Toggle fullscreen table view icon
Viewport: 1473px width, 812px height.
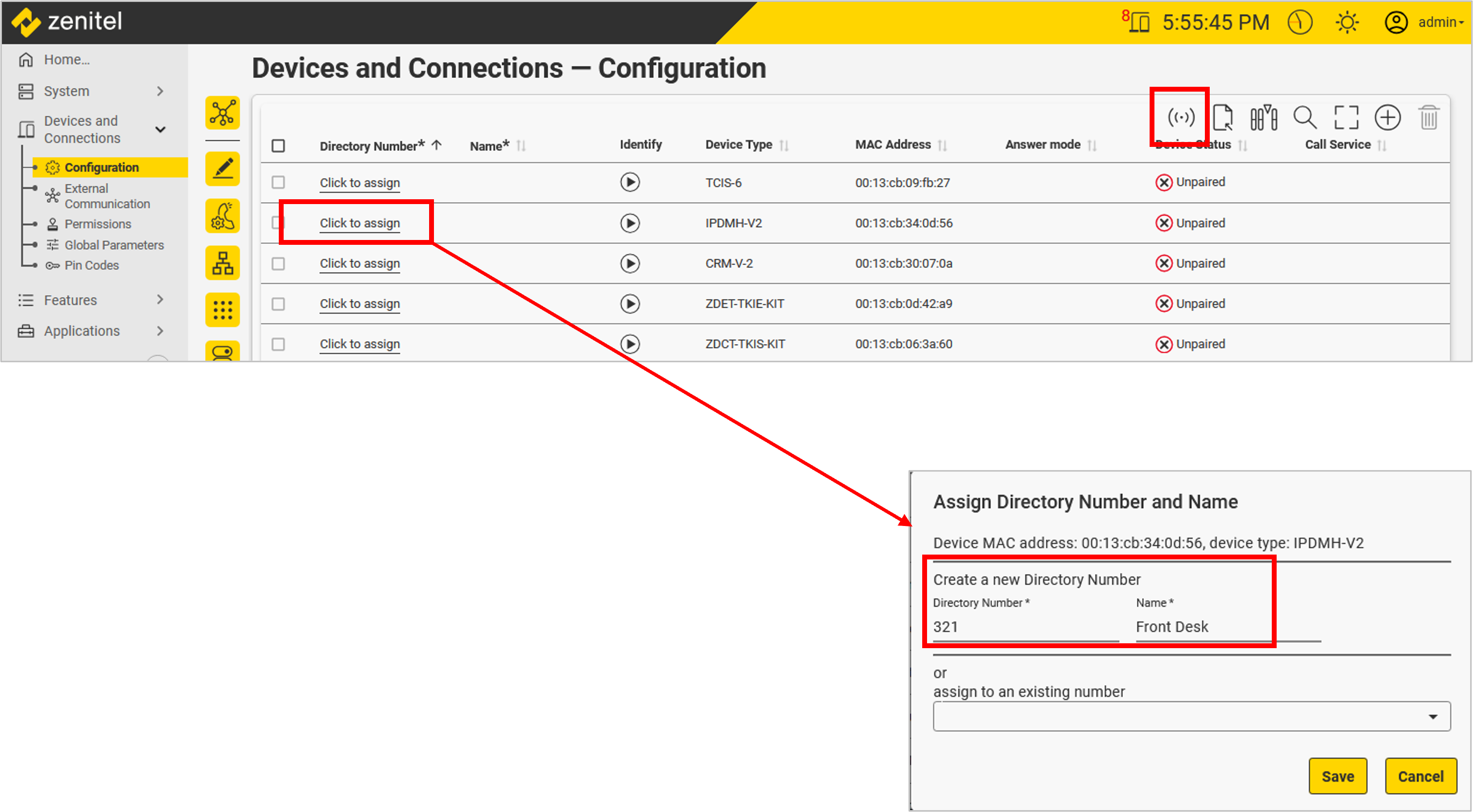coord(1346,118)
